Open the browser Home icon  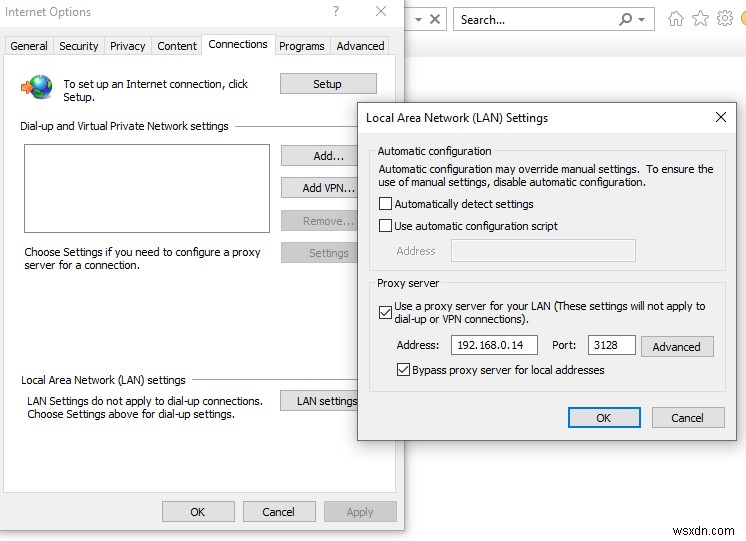tap(676, 19)
